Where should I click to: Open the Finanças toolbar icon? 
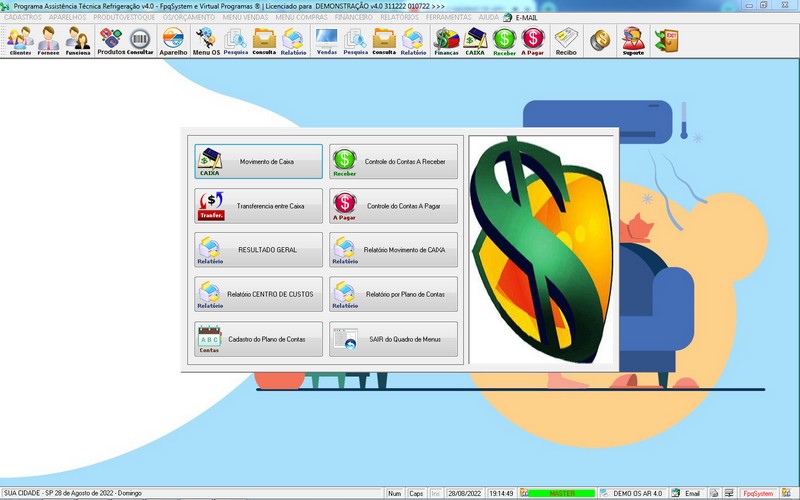point(446,41)
